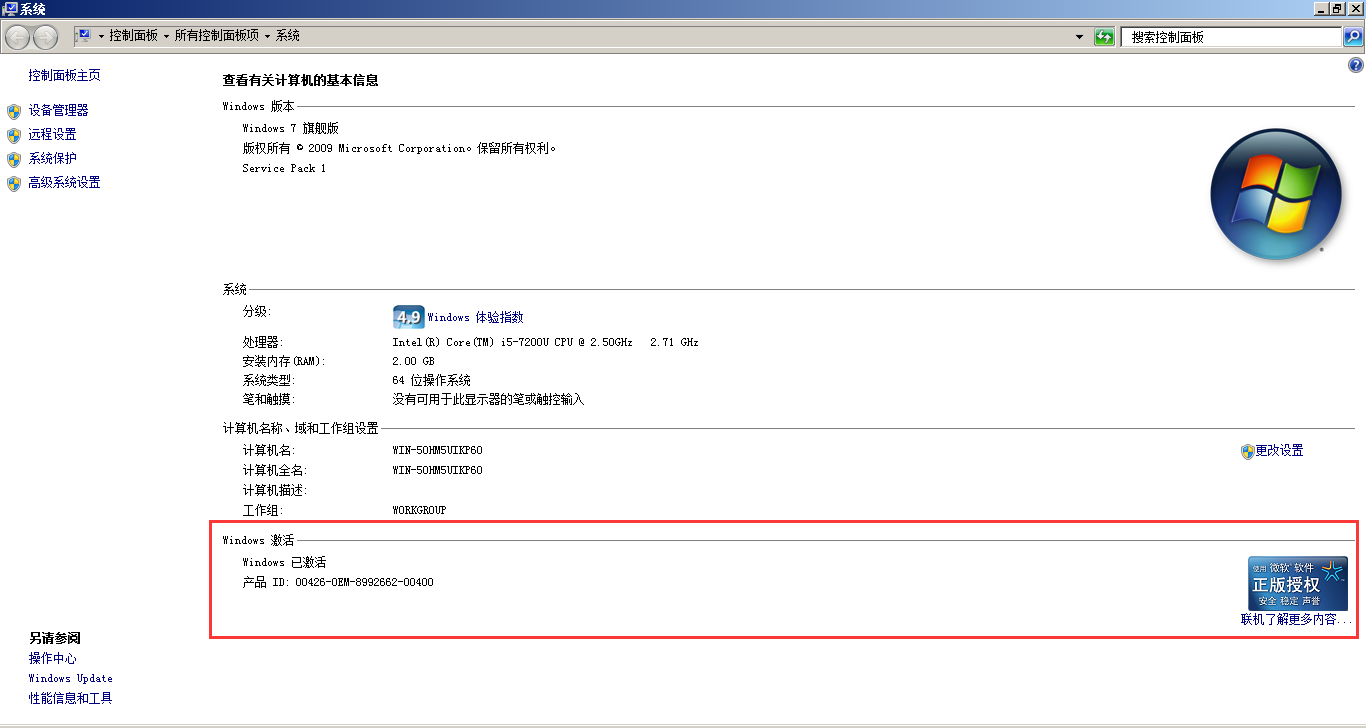The width and height of the screenshot is (1366, 728).
Task: Click the 产品 ID number line
Action: (x=338, y=582)
